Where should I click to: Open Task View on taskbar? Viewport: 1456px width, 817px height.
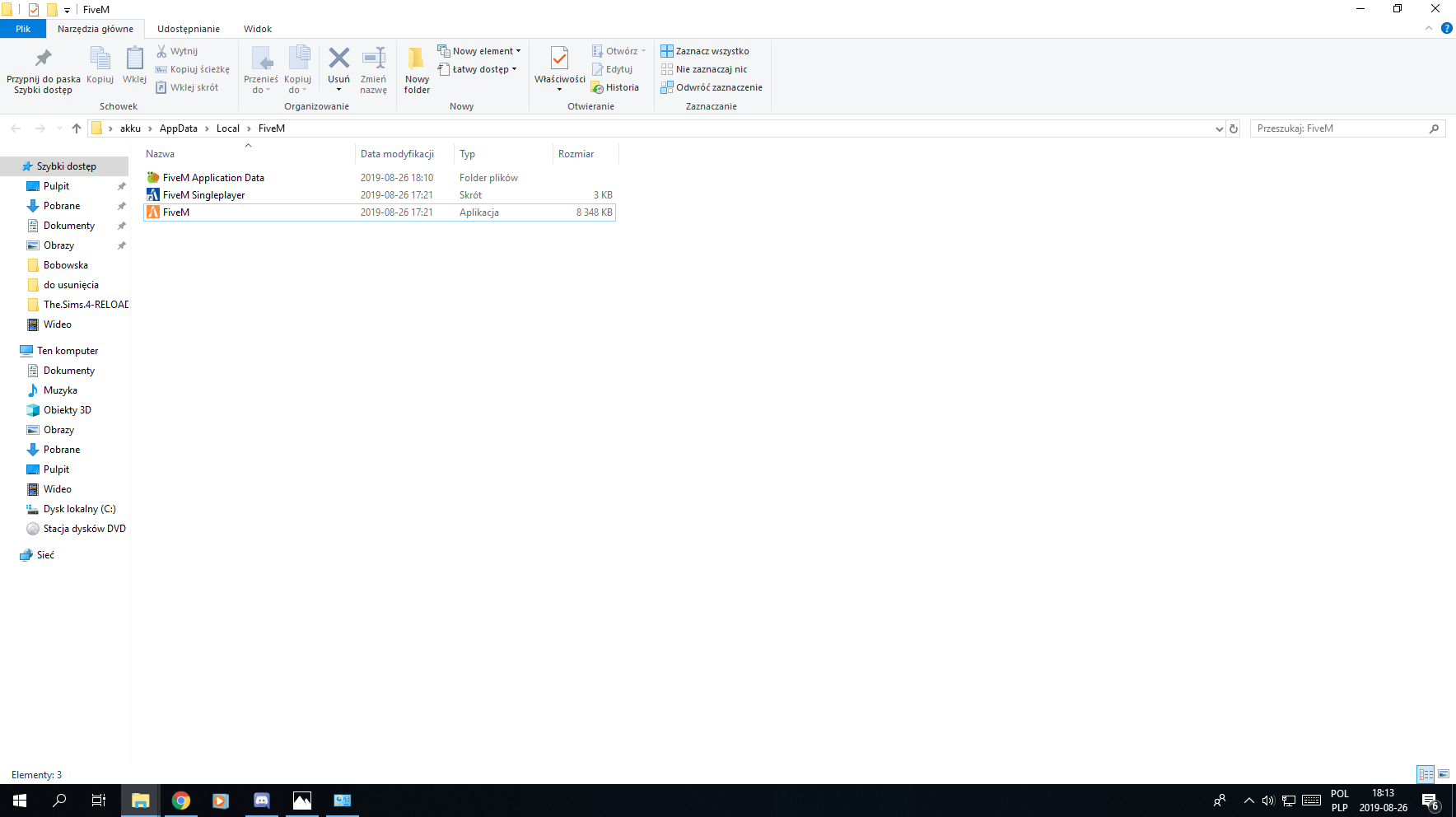(x=99, y=801)
